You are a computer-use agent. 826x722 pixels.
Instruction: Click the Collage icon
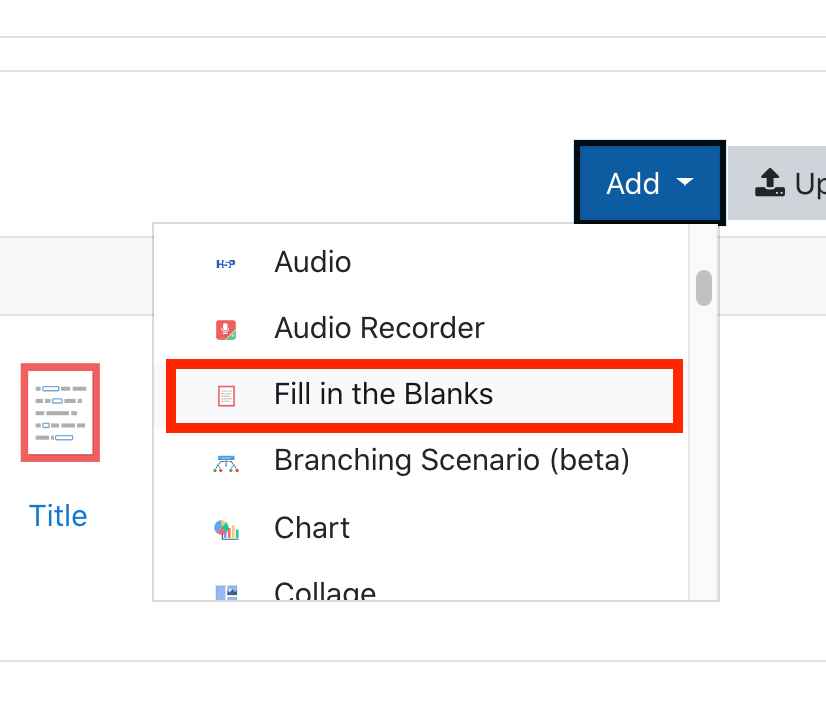click(227, 593)
